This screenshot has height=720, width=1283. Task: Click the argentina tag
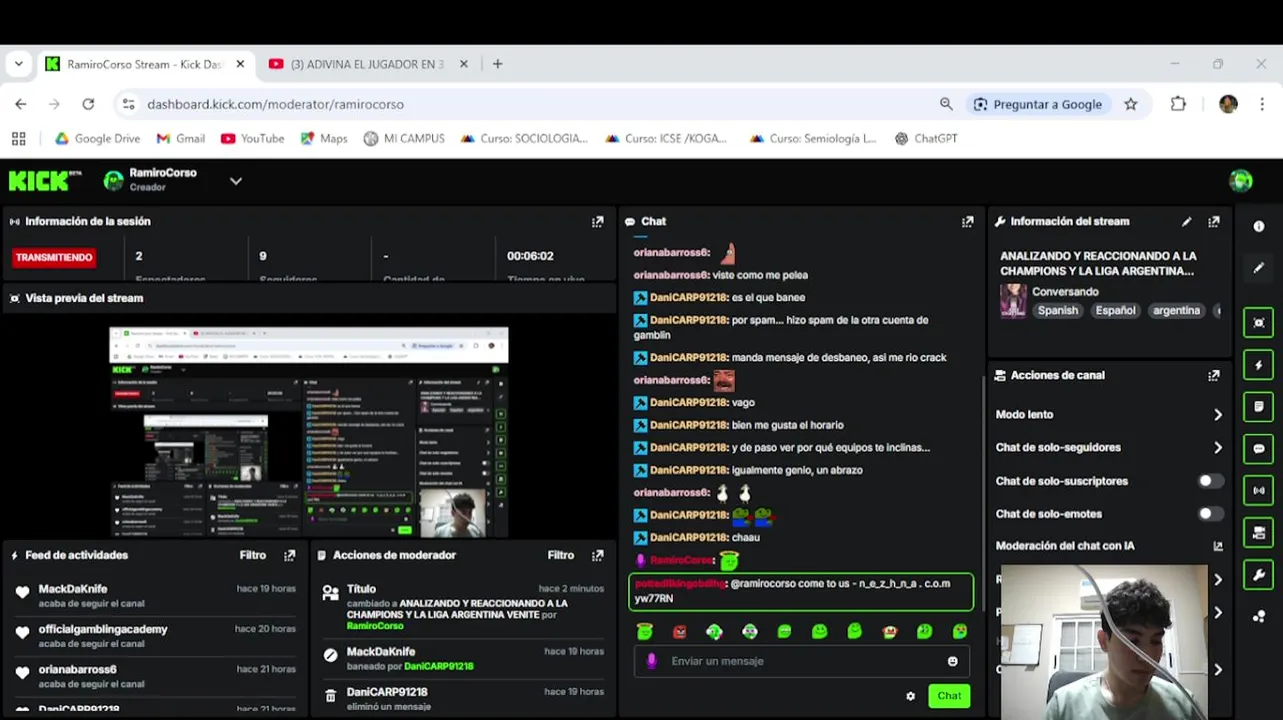coord(1176,311)
